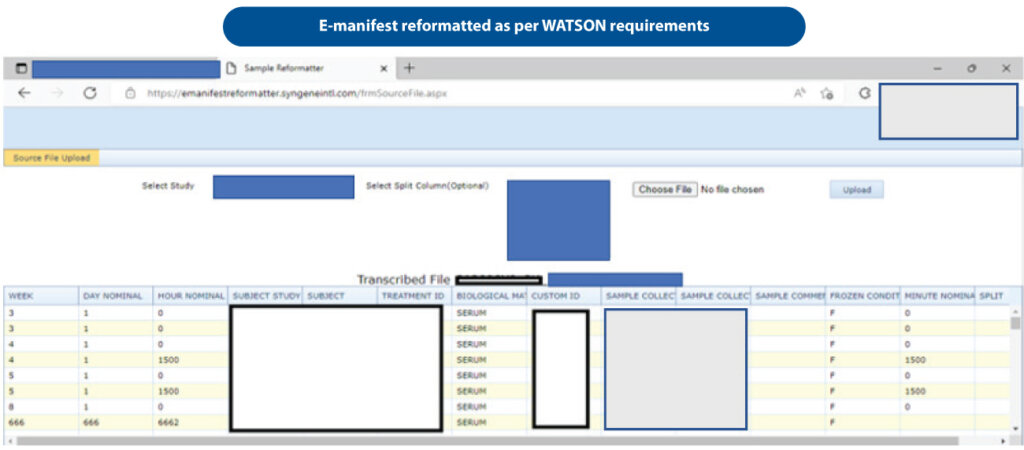Screen dimensions: 1024x450
Task: Go back with browser back arrow
Action: coord(24,93)
